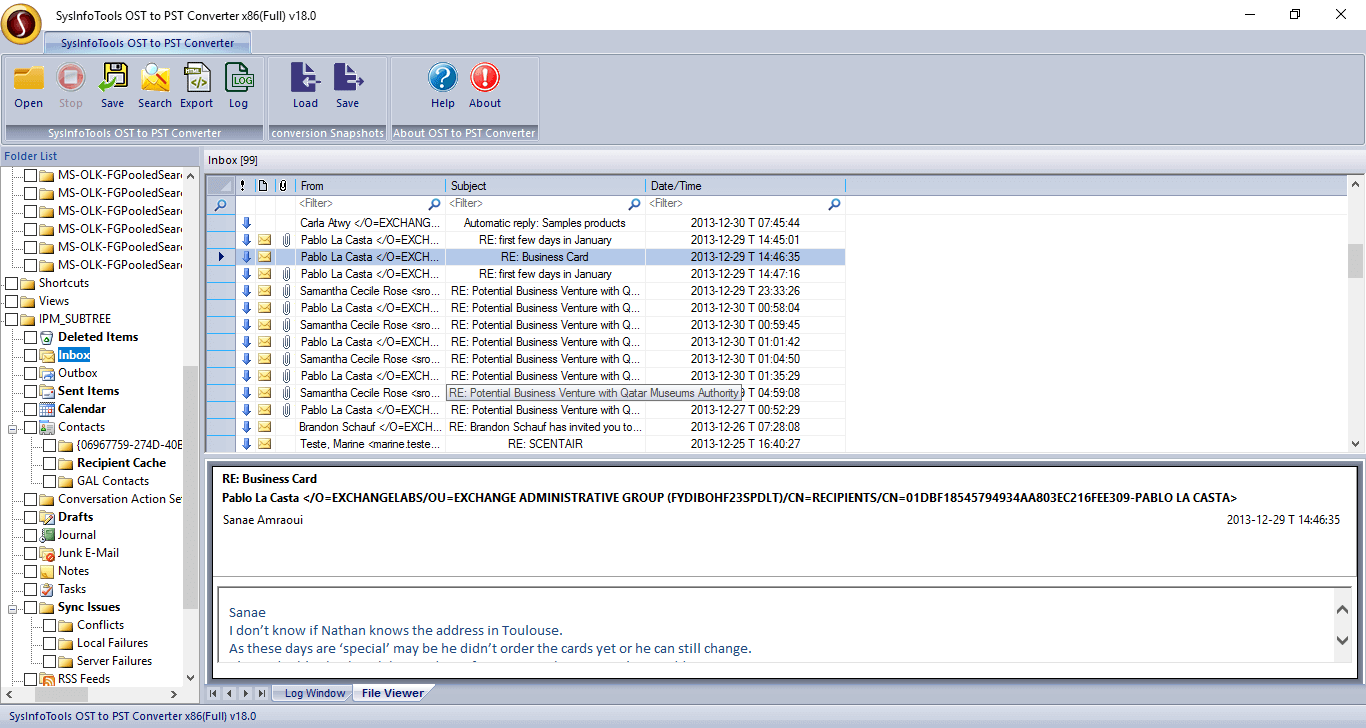
Task: Click the down arrow of the message list scrollbar
Action: (x=1355, y=443)
